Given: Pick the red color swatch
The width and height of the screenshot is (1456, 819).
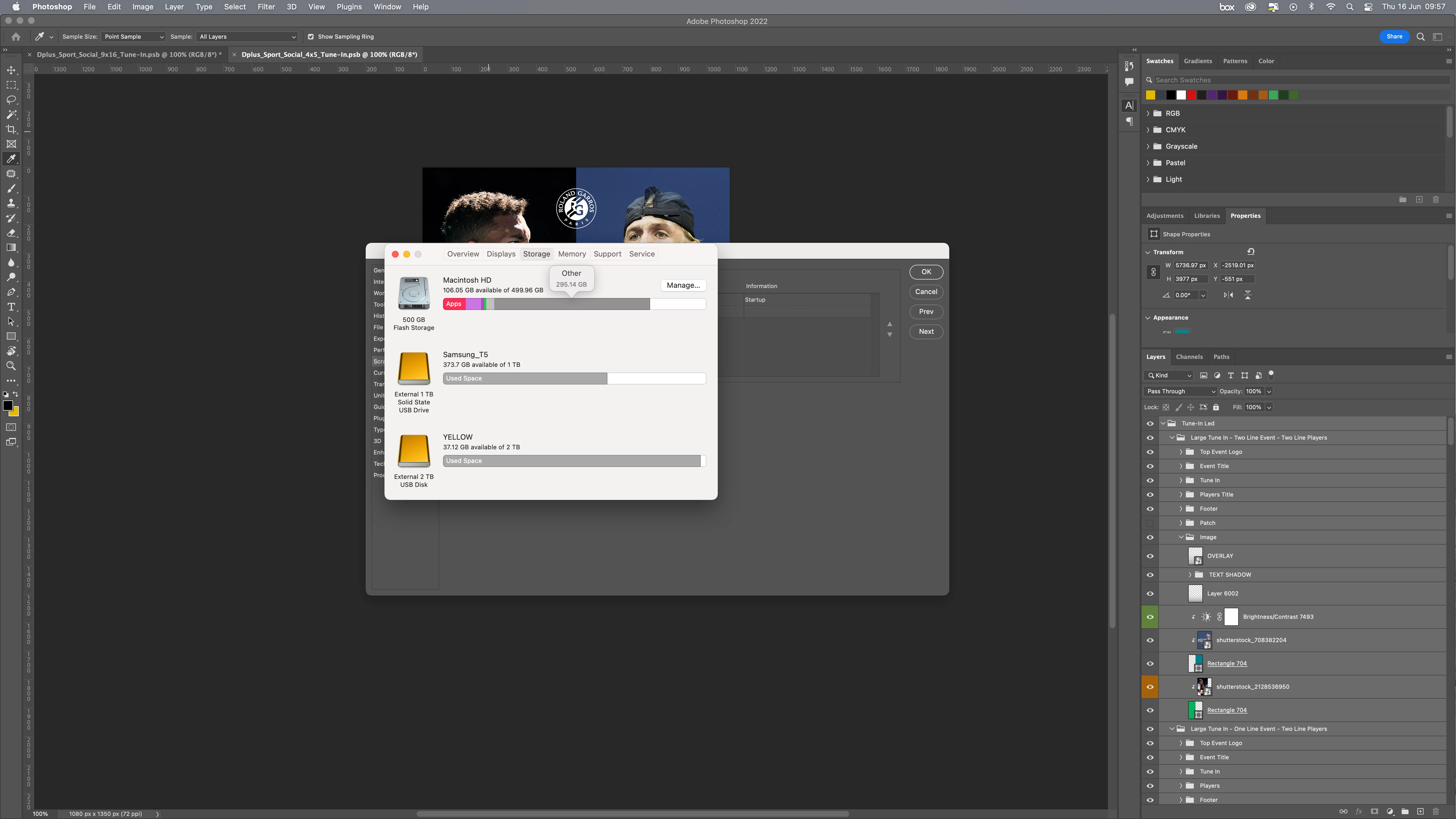Looking at the screenshot, I should pos(1191,95).
